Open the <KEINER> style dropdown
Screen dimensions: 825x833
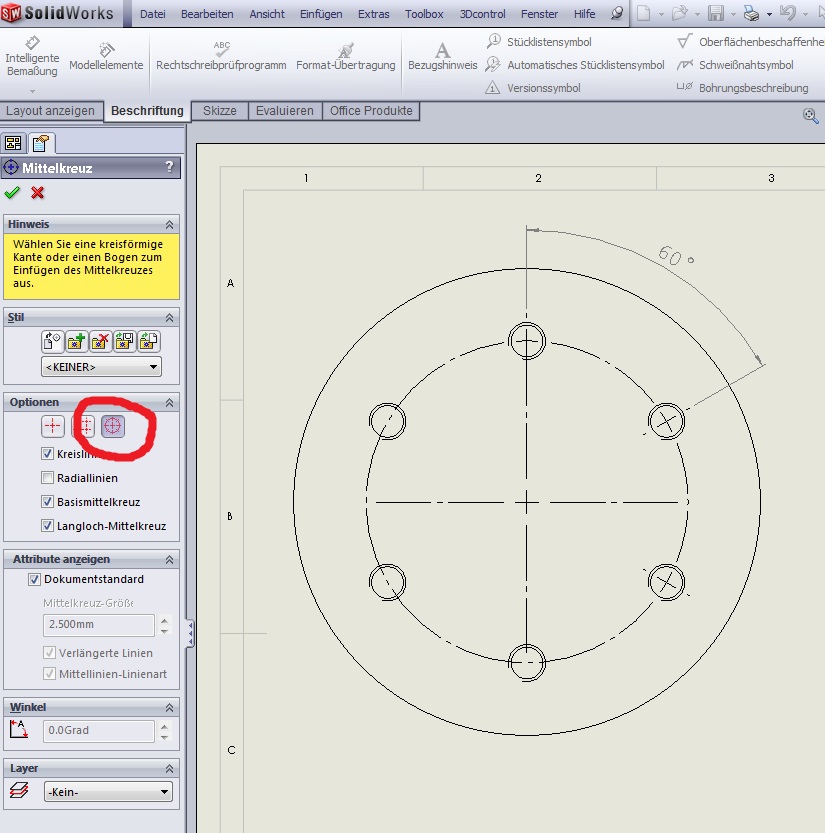(x=101, y=367)
